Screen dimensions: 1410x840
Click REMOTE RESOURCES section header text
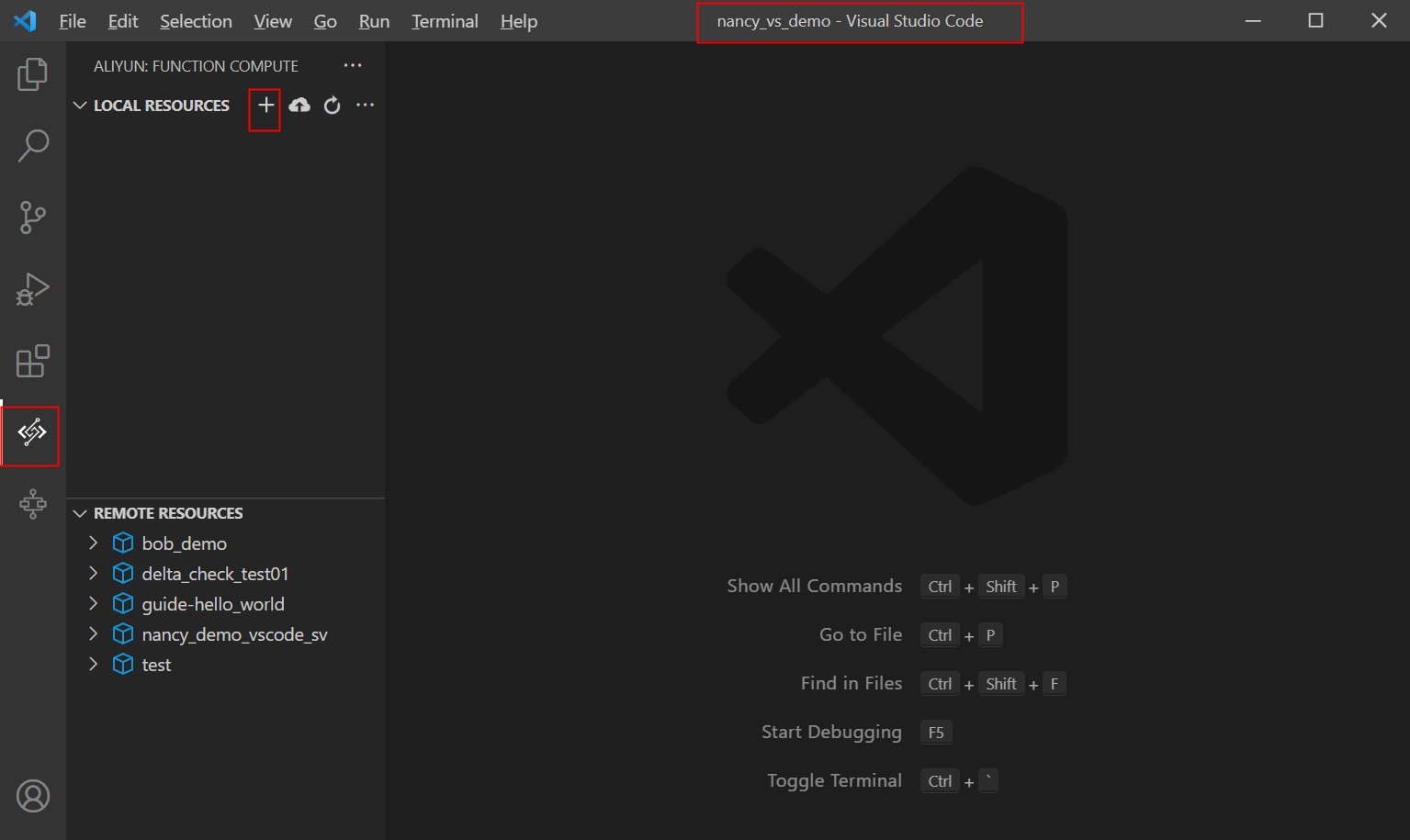(x=168, y=513)
